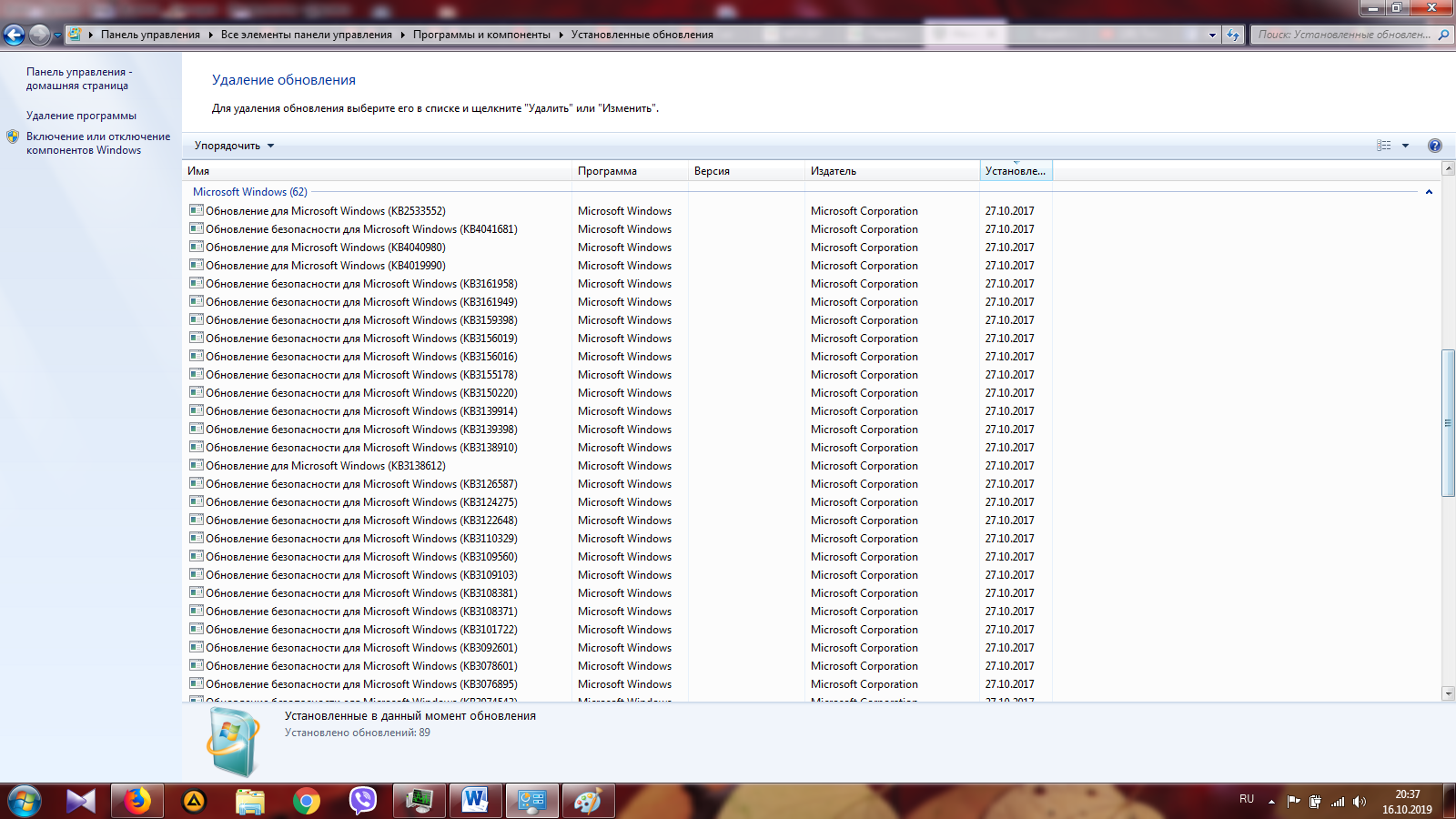The height and width of the screenshot is (819, 1456).
Task: Click the search installed updates field
Action: pos(1342,35)
